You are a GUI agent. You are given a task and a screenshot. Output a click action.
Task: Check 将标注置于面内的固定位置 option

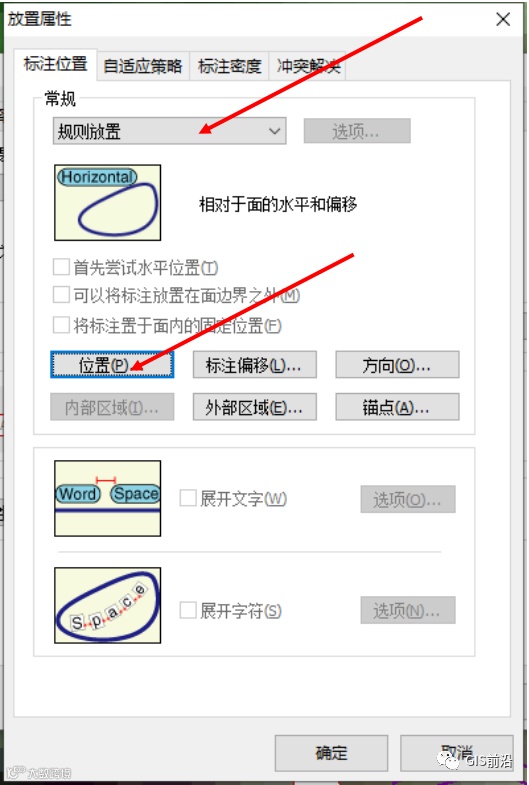(61, 325)
